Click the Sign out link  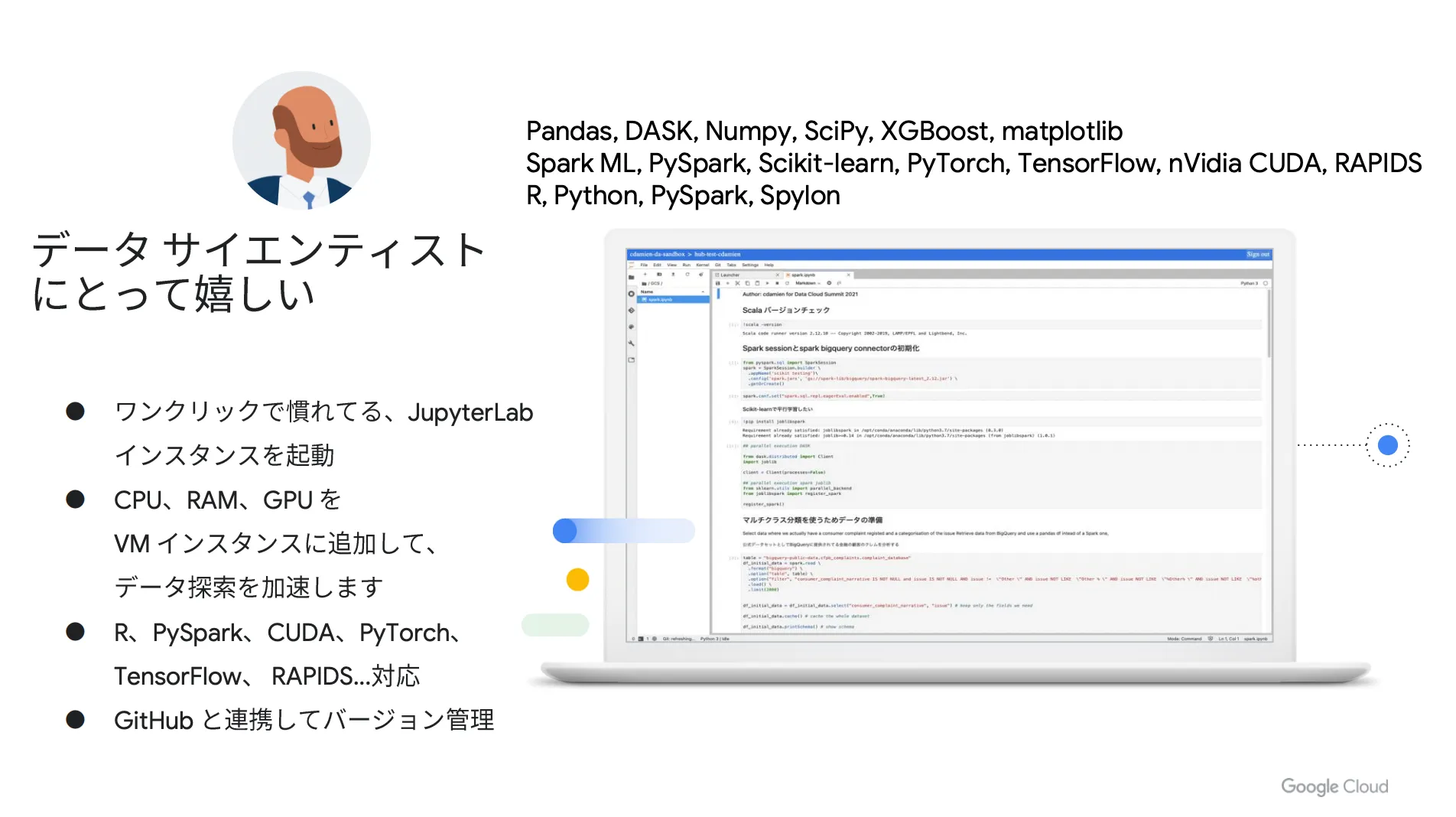point(1257,254)
